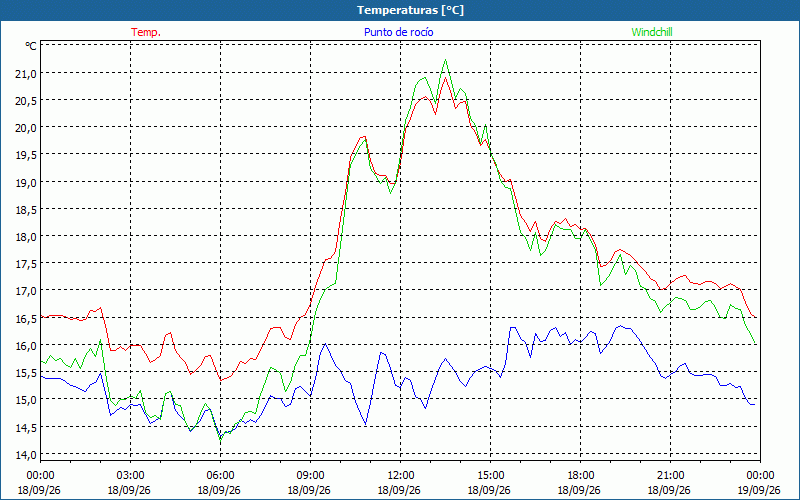
Task: Click the 12:00 time axis label
Action: 401,476
